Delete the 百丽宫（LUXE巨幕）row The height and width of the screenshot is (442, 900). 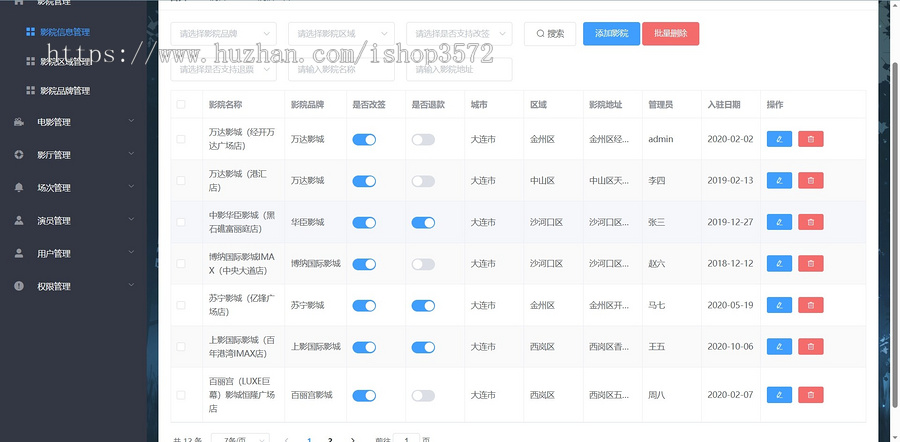pyautogui.click(x=810, y=395)
